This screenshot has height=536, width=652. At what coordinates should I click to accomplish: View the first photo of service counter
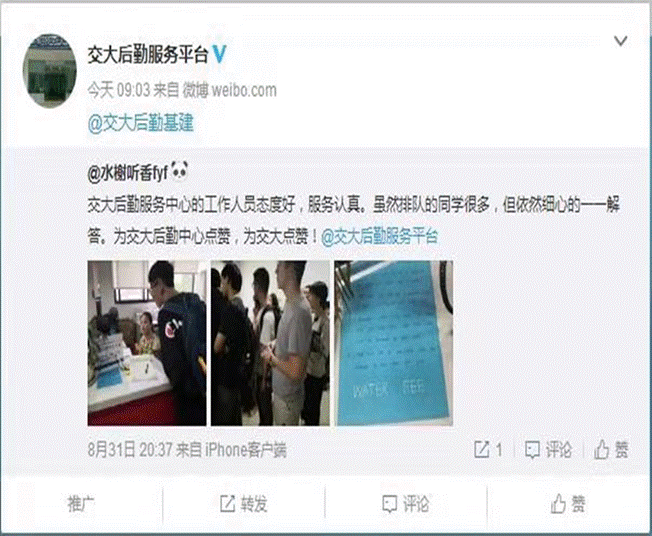coord(147,343)
